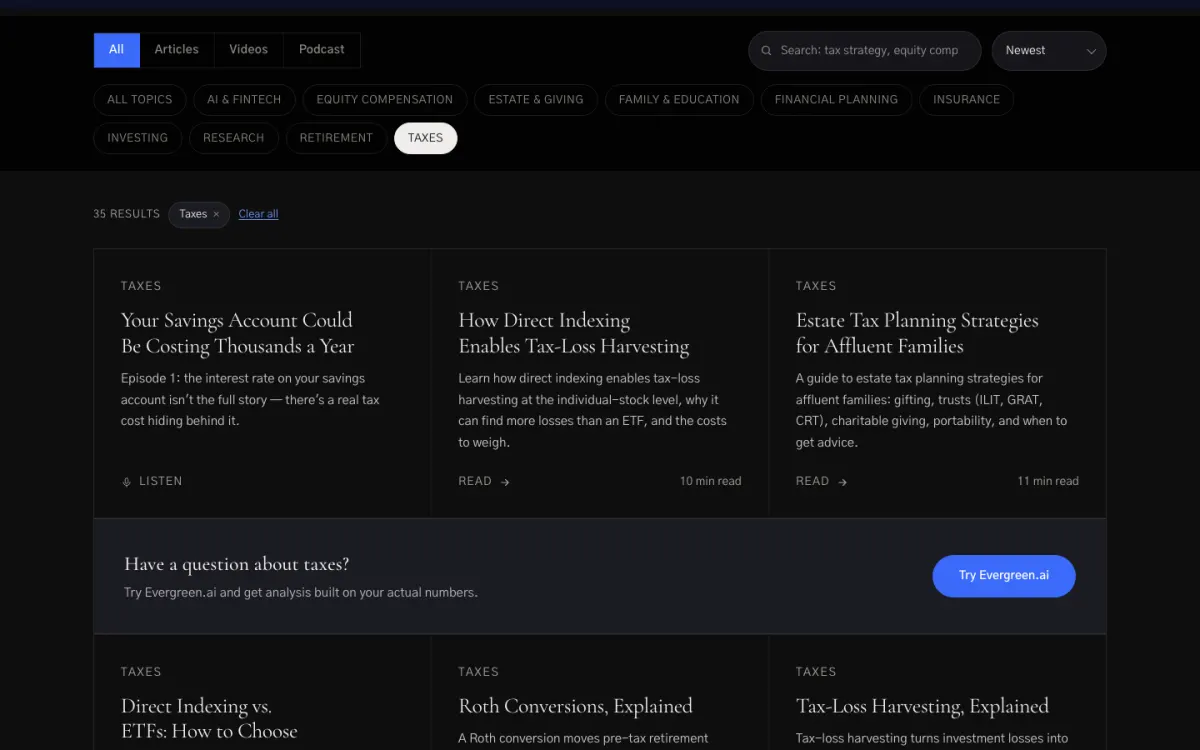Screen dimensions: 1200x750
Task: Filter by INSURANCE topic
Action: coord(967,100)
